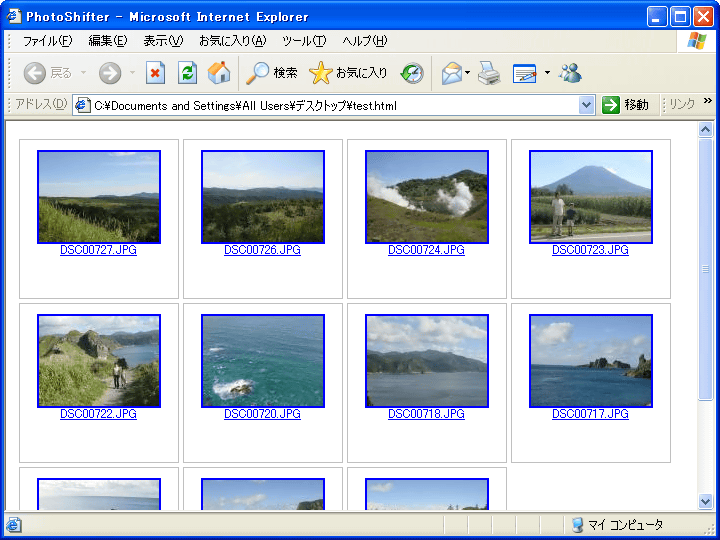This screenshot has width=720, height=540.
Task: Click the IE icon in the status bar
Action: click(13, 524)
